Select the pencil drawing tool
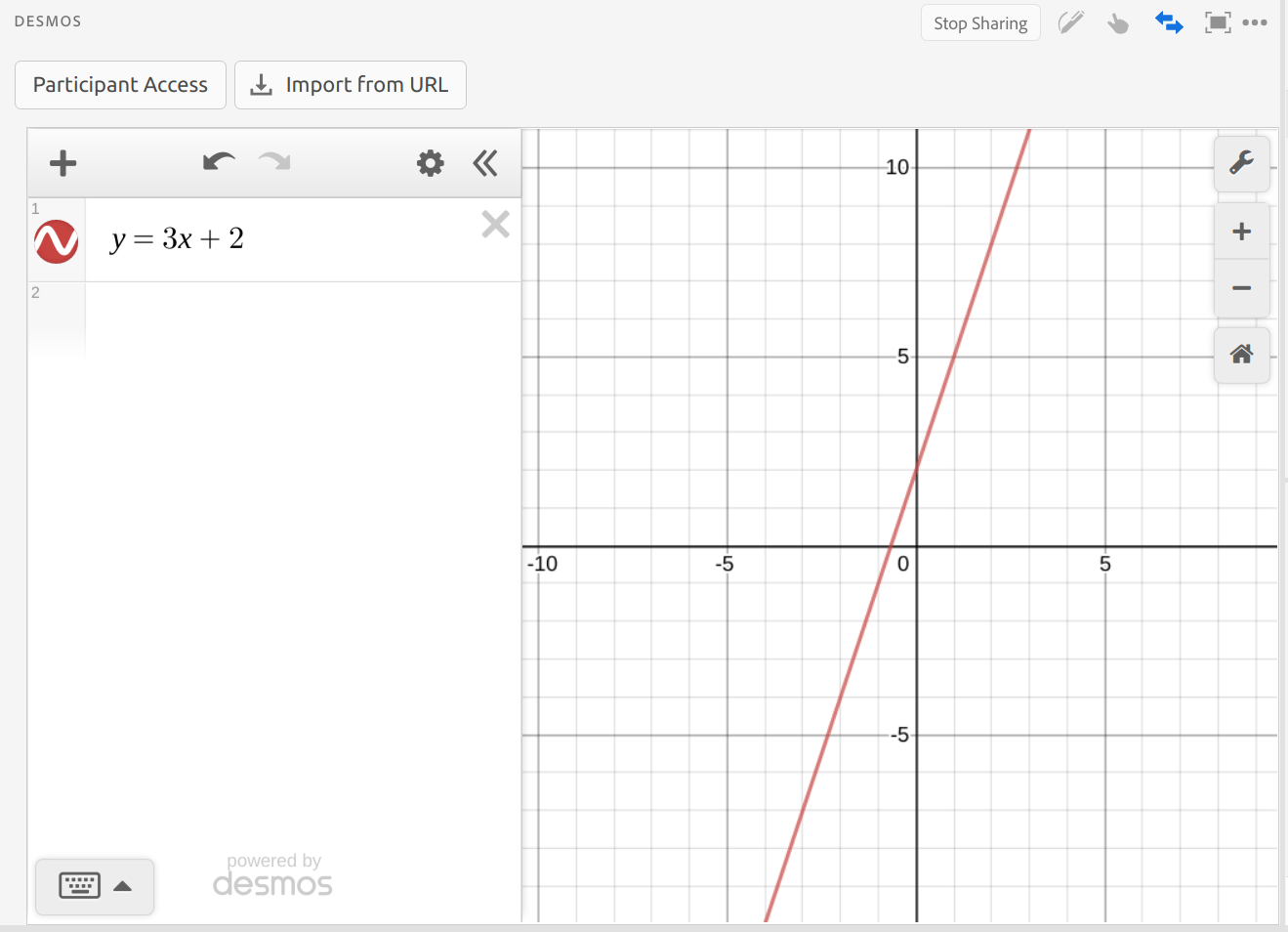The height and width of the screenshot is (932, 1288). pos(1071,22)
